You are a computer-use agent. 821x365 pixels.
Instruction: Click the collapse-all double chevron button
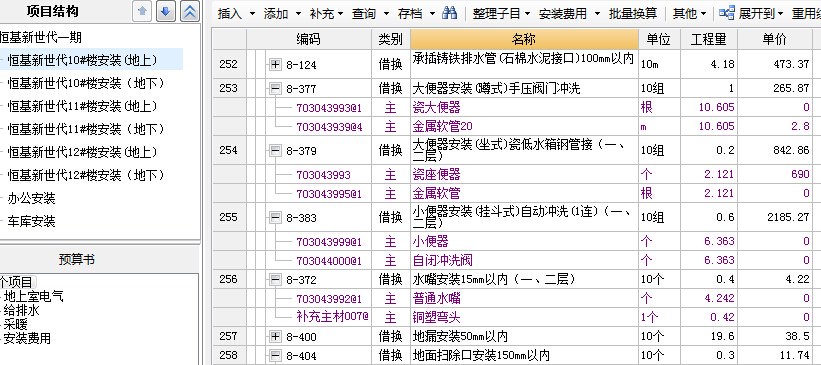click(190, 12)
